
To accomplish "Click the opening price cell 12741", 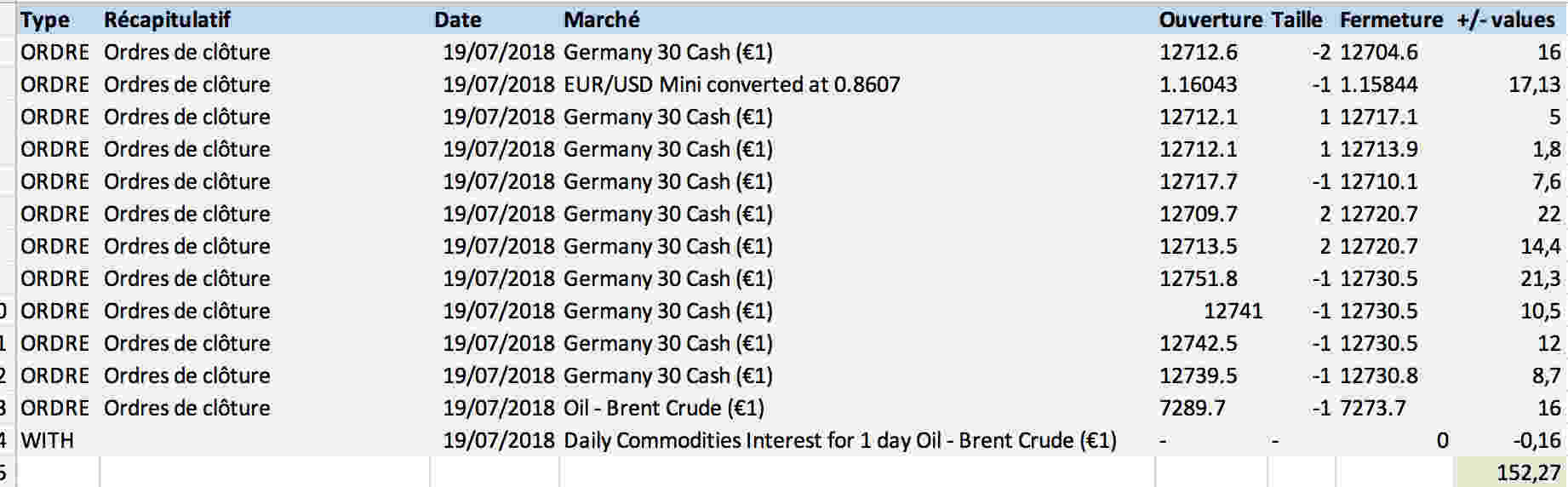I will [x=1233, y=311].
